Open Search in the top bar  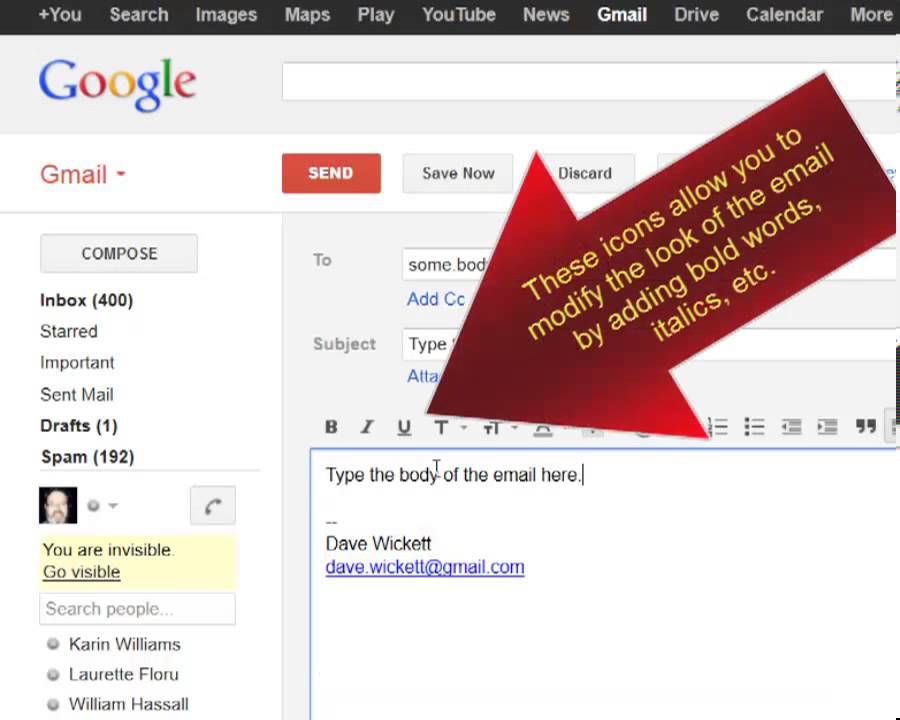coord(139,15)
